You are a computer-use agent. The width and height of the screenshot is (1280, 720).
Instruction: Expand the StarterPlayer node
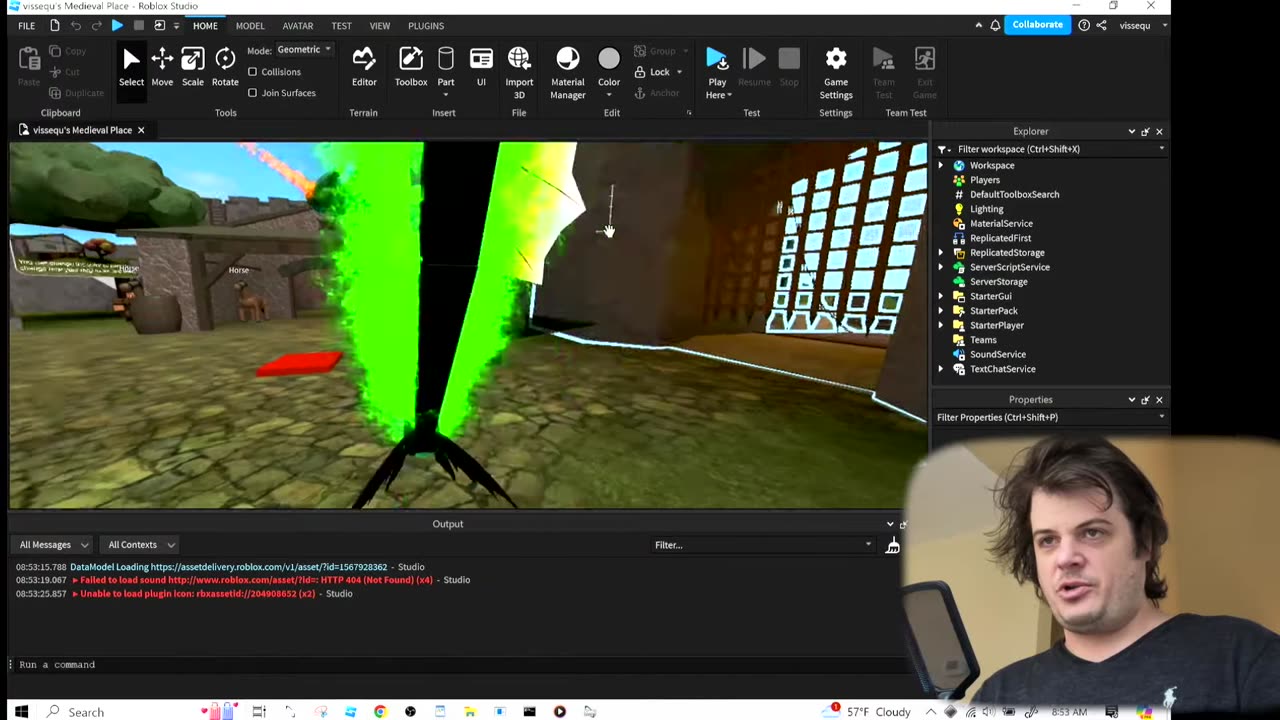click(x=941, y=326)
